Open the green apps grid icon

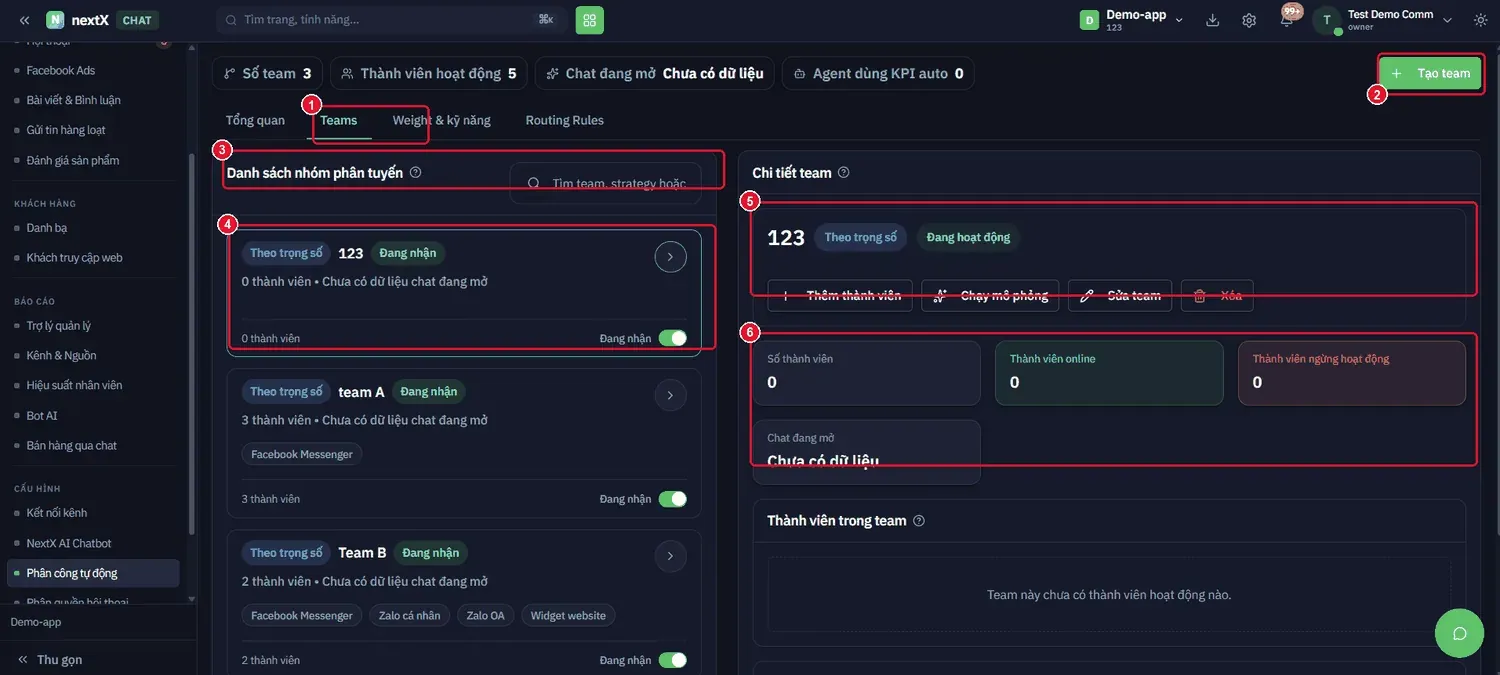[590, 20]
